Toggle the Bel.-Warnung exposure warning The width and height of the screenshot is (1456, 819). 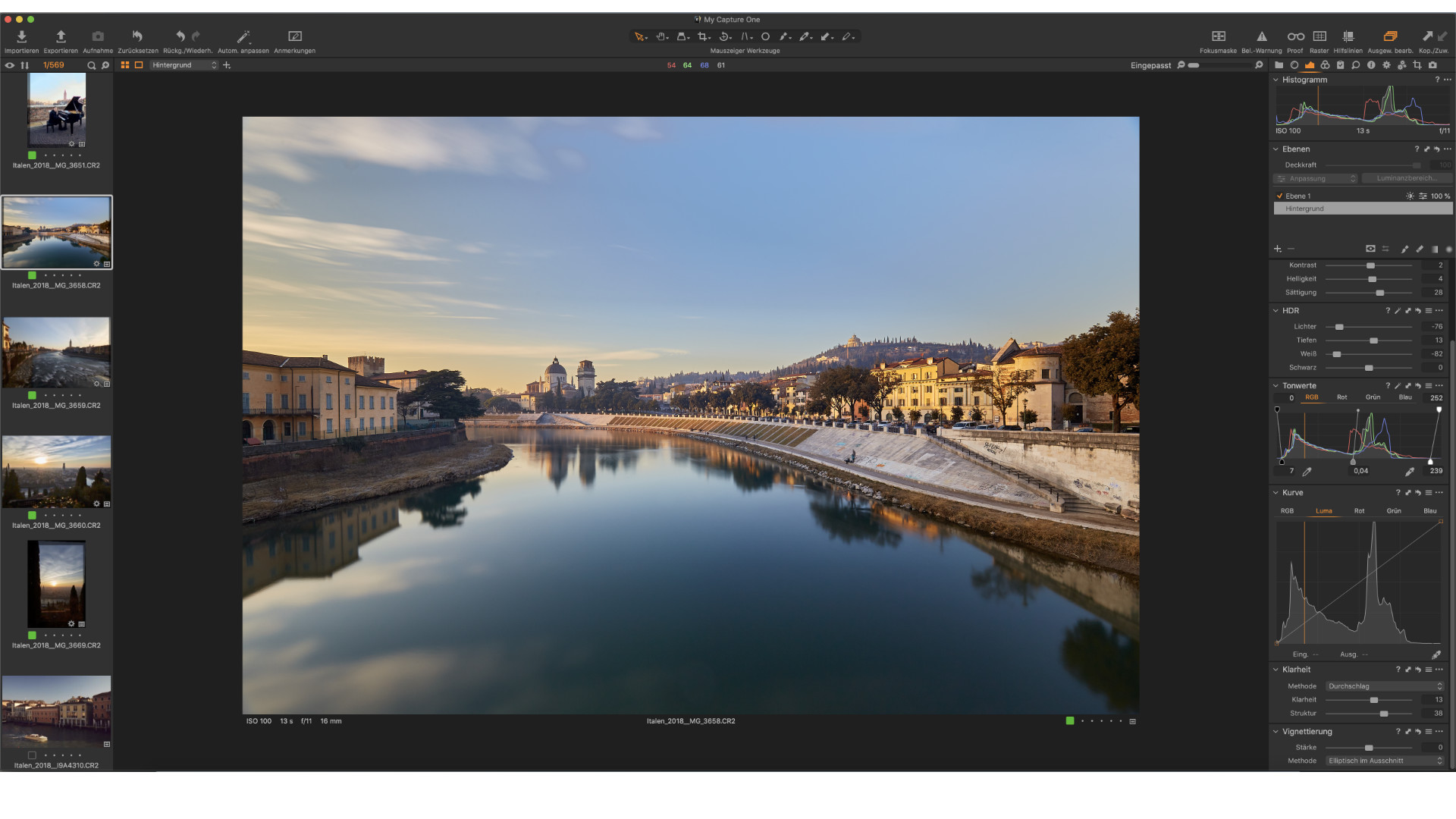point(1262,36)
